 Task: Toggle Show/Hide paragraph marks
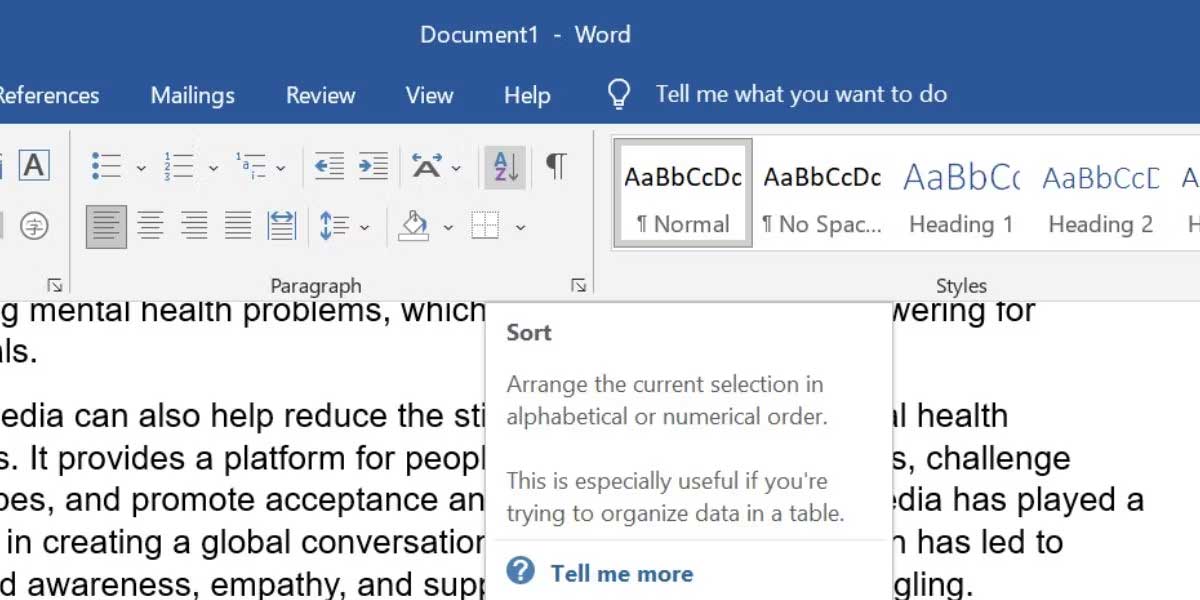pyautogui.click(x=556, y=166)
